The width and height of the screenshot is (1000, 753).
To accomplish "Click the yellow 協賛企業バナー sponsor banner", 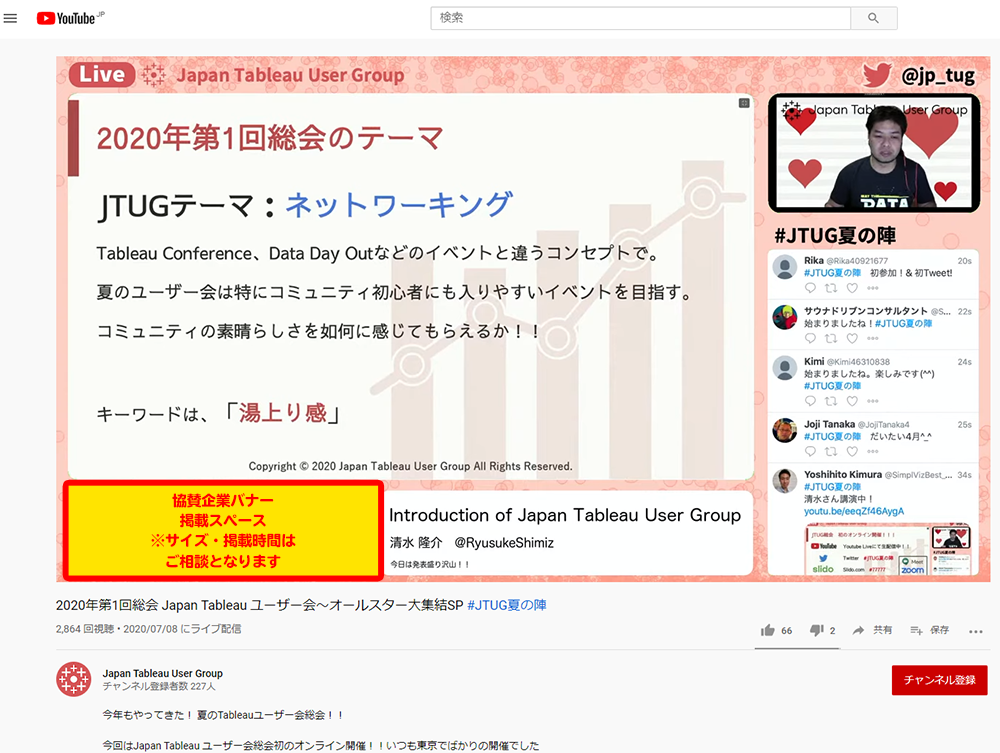I will pos(223,531).
